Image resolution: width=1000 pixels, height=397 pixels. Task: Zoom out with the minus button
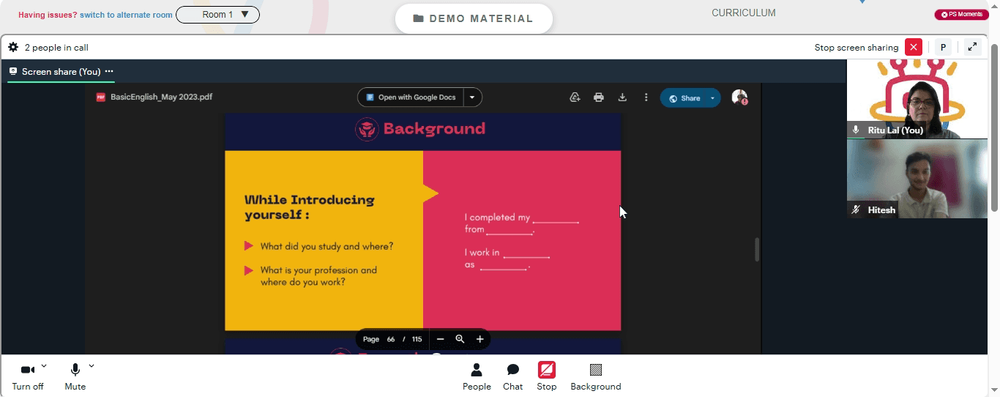440,340
